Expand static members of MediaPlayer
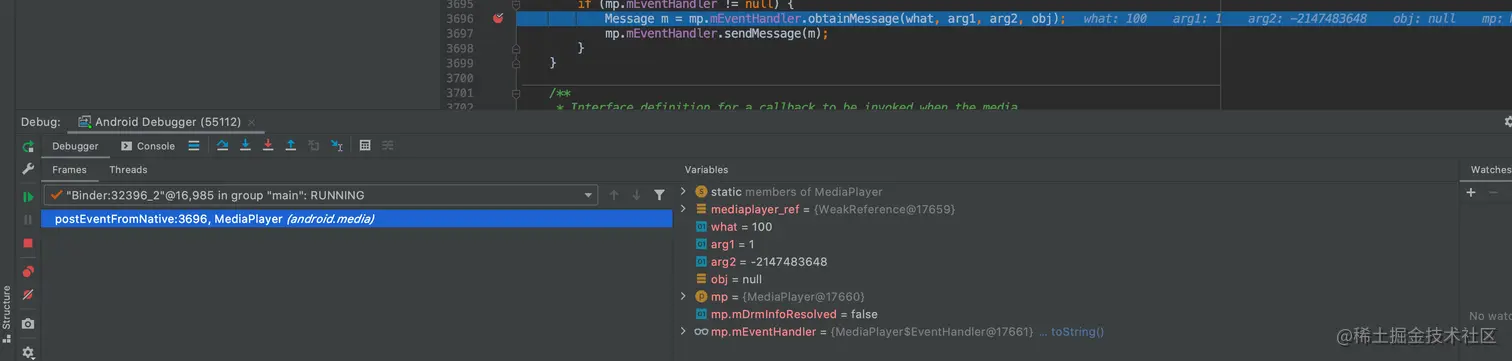 tap(684, 191)
